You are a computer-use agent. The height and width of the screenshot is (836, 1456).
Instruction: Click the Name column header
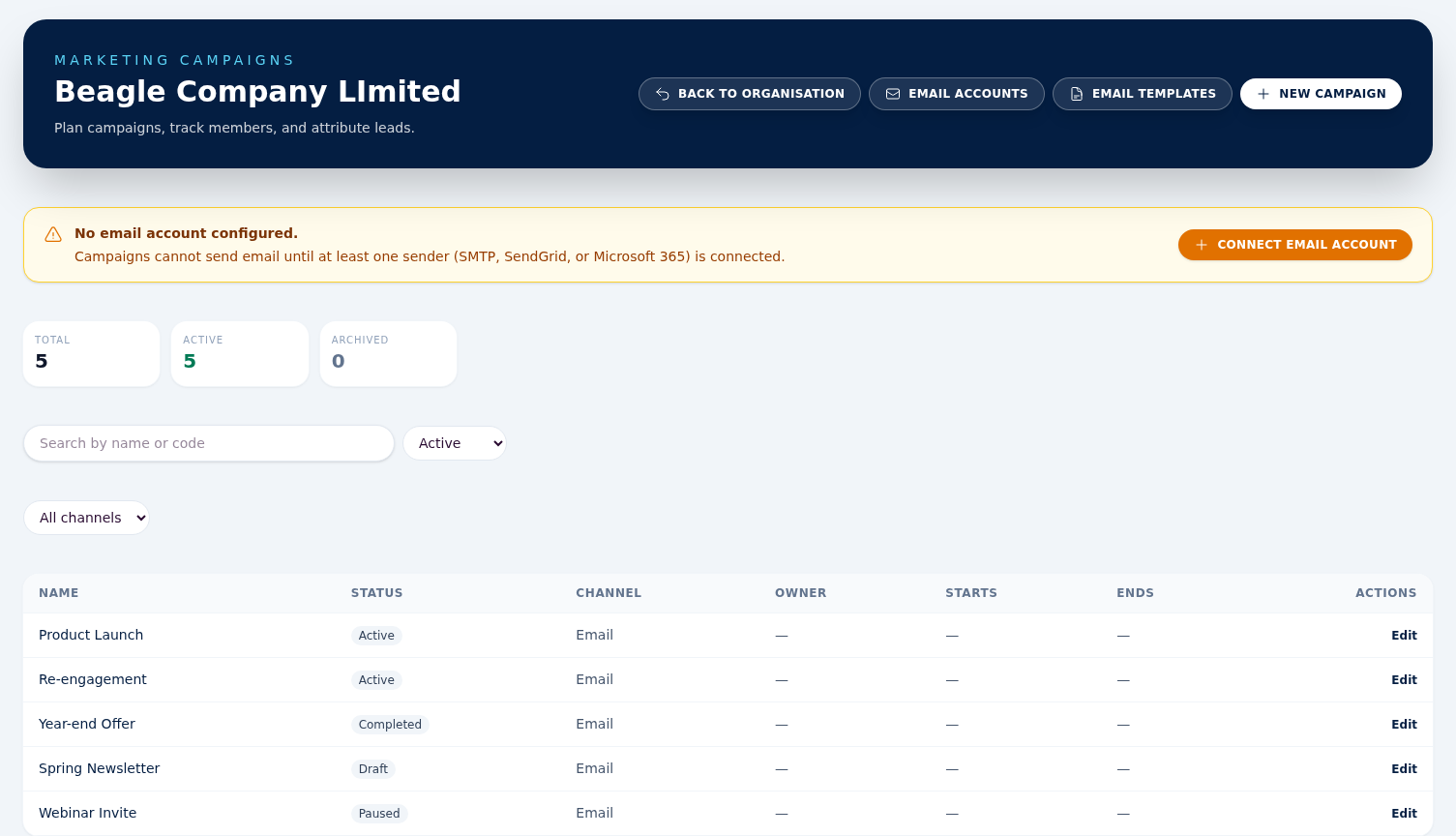coord(59,593)
